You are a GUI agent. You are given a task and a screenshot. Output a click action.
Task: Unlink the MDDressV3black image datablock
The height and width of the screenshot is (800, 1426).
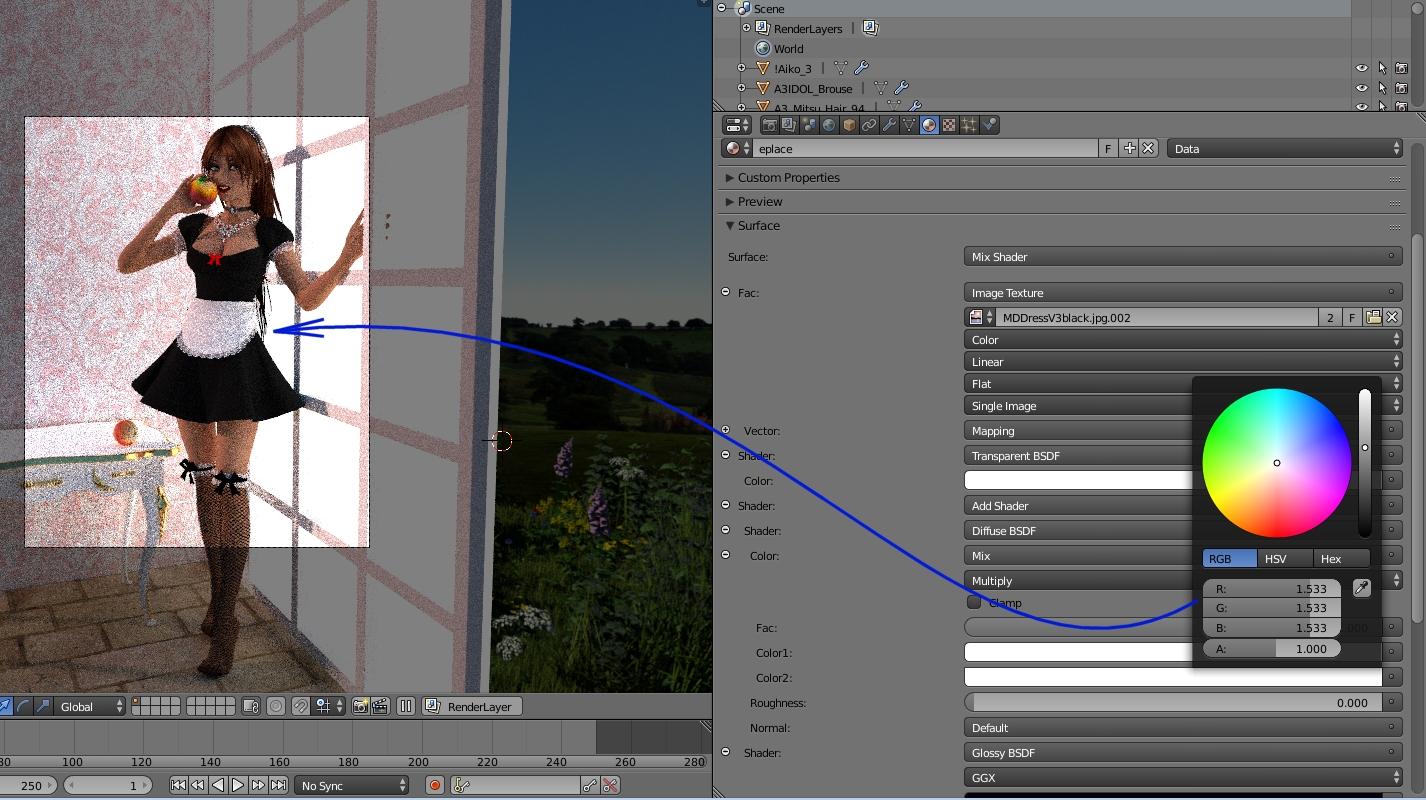1392,317
